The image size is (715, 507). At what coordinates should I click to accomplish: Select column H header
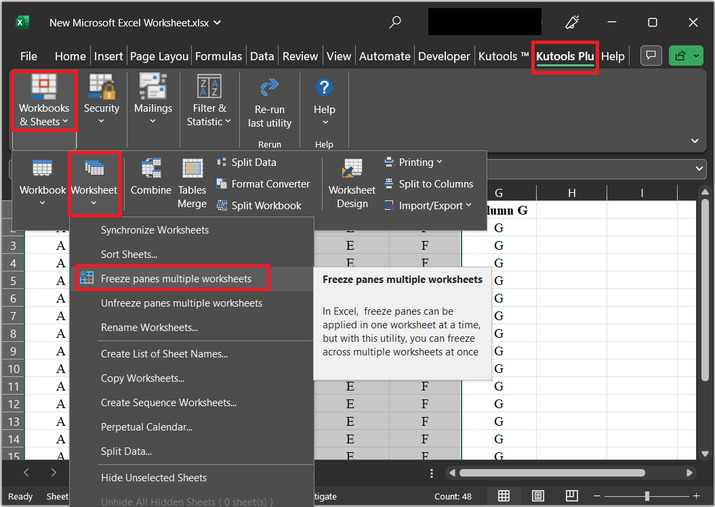(571, 193)
